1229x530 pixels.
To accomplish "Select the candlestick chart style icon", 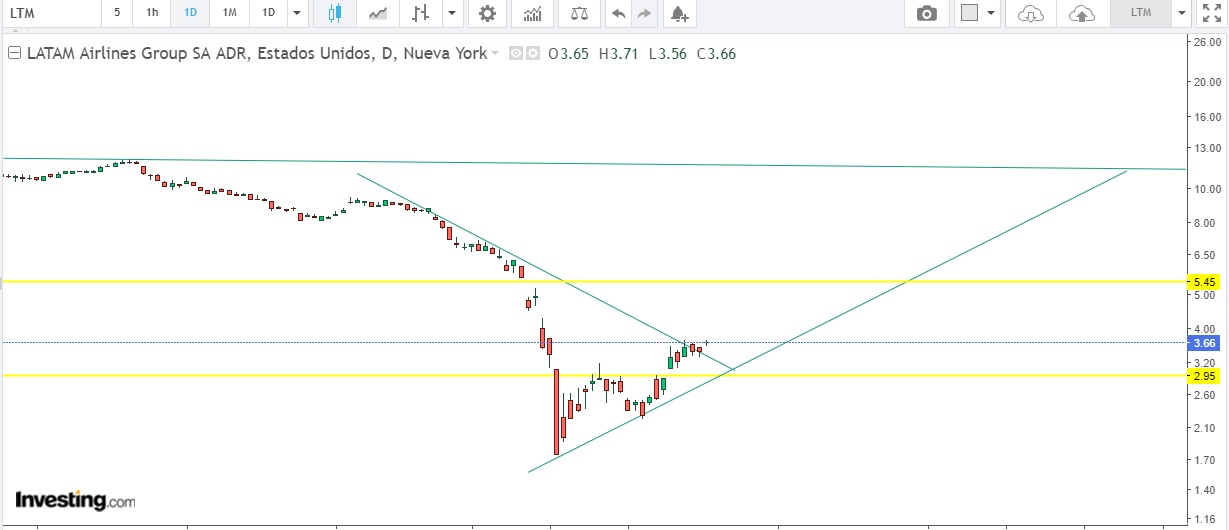I will [x=334, y=13].
